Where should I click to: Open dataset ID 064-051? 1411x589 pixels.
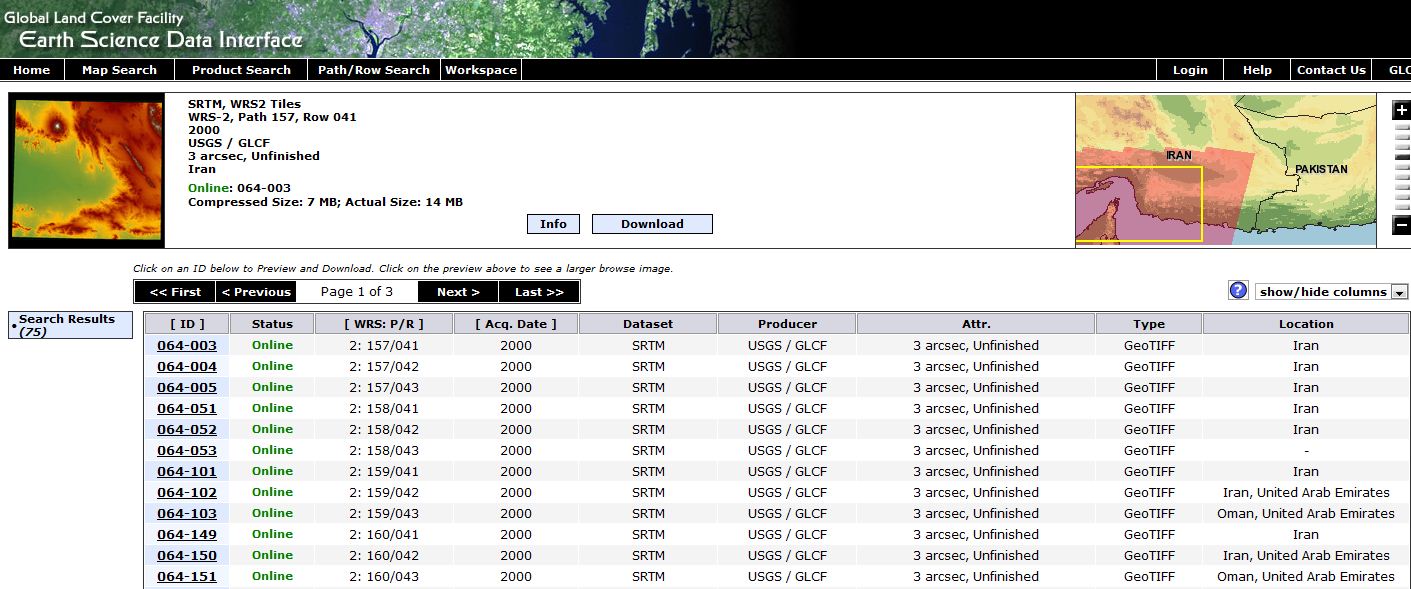pos(187,408)
